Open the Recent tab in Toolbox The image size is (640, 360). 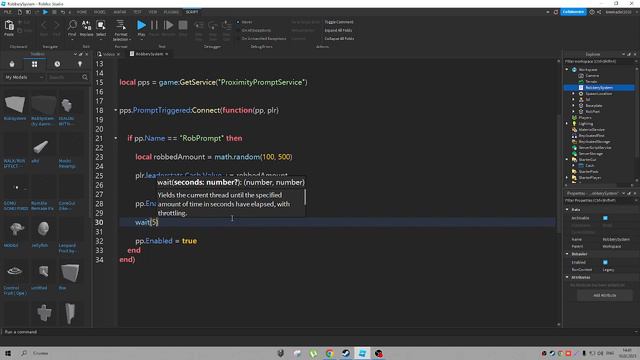57,64
